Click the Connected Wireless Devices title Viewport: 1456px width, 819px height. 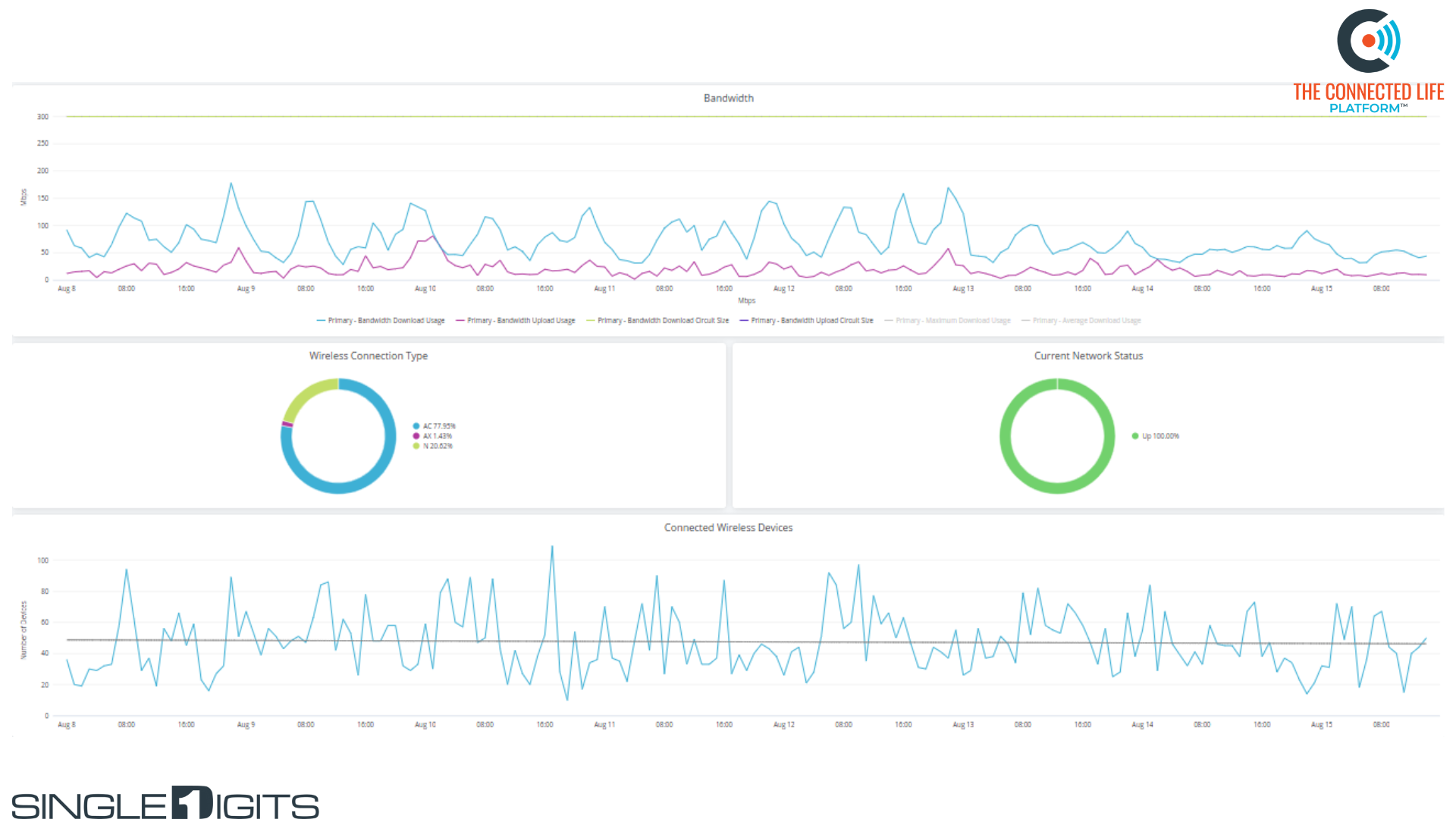728,528
